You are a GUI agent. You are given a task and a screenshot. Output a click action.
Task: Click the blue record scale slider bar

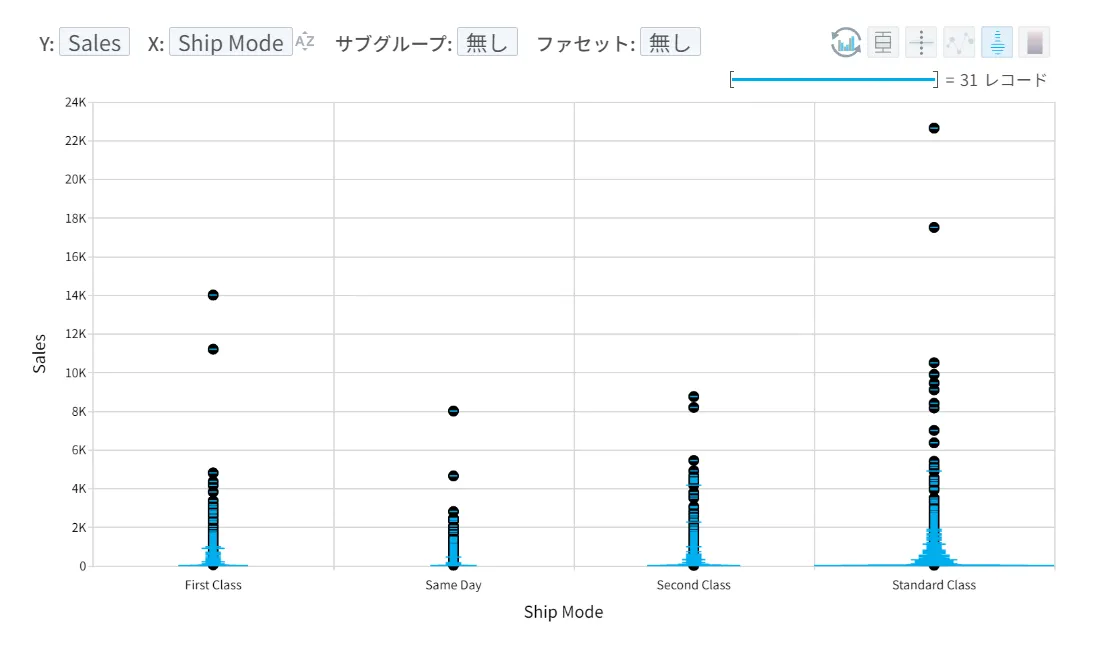tap(833, 80)
